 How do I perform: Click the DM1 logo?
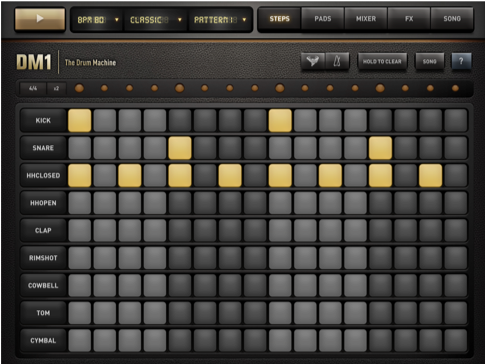click(x=34, y=62)
